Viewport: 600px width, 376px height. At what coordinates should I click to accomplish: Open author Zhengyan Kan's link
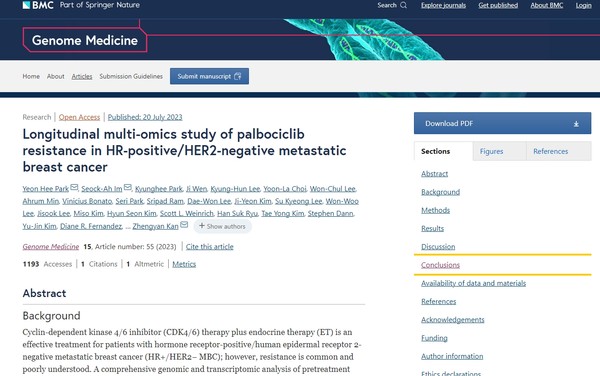tap(155, 226)
